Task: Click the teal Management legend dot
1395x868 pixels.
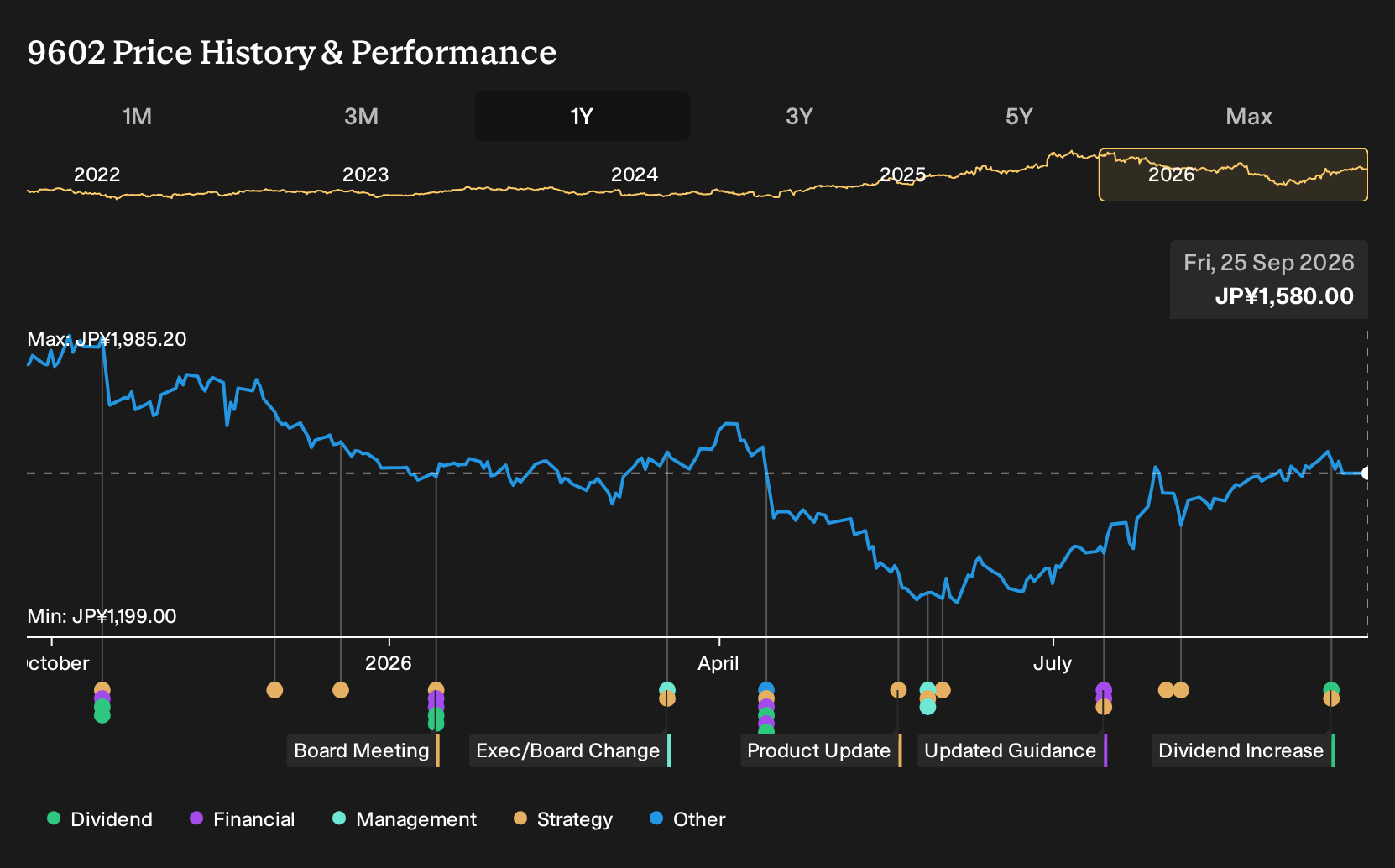Action: [x=339, y=818]
